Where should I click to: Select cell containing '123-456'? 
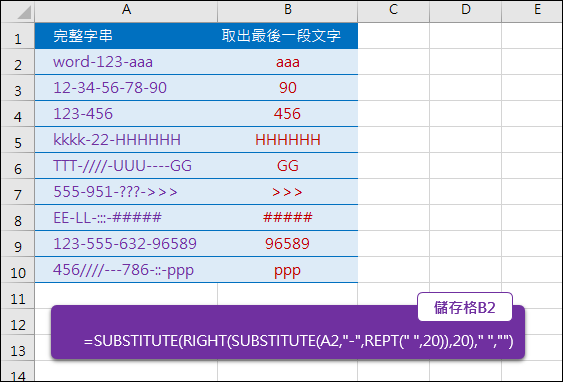(x=126, y=114)
